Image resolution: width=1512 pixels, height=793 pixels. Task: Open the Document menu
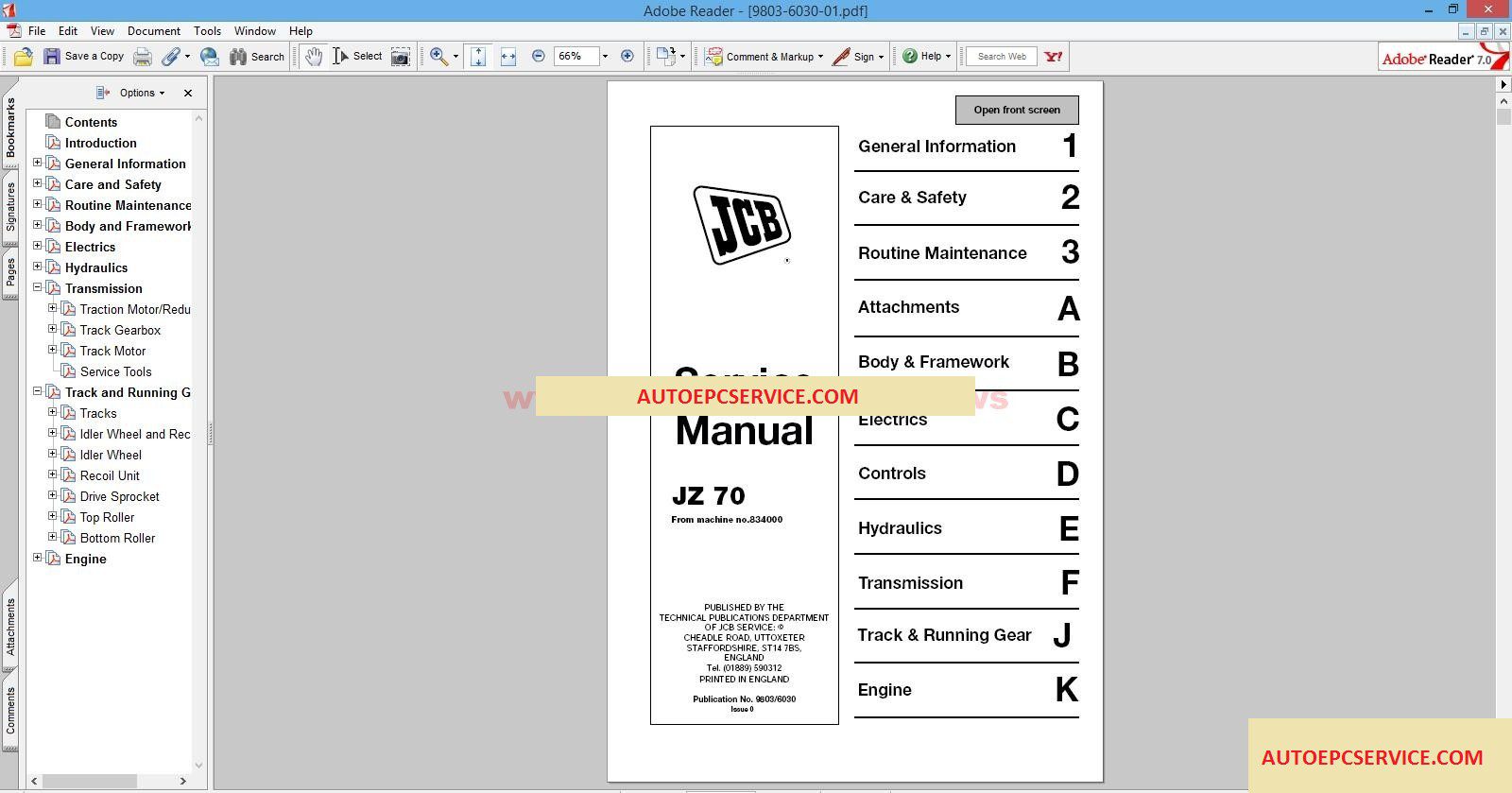[154, 31]
